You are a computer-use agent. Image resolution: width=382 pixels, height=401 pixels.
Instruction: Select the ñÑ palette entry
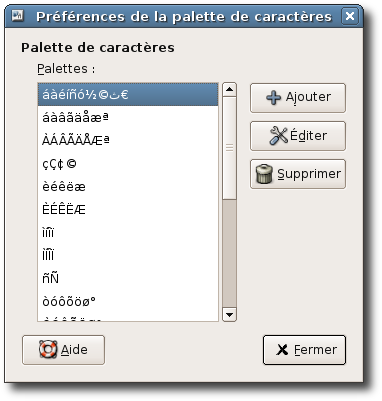[x=128, y=279]
